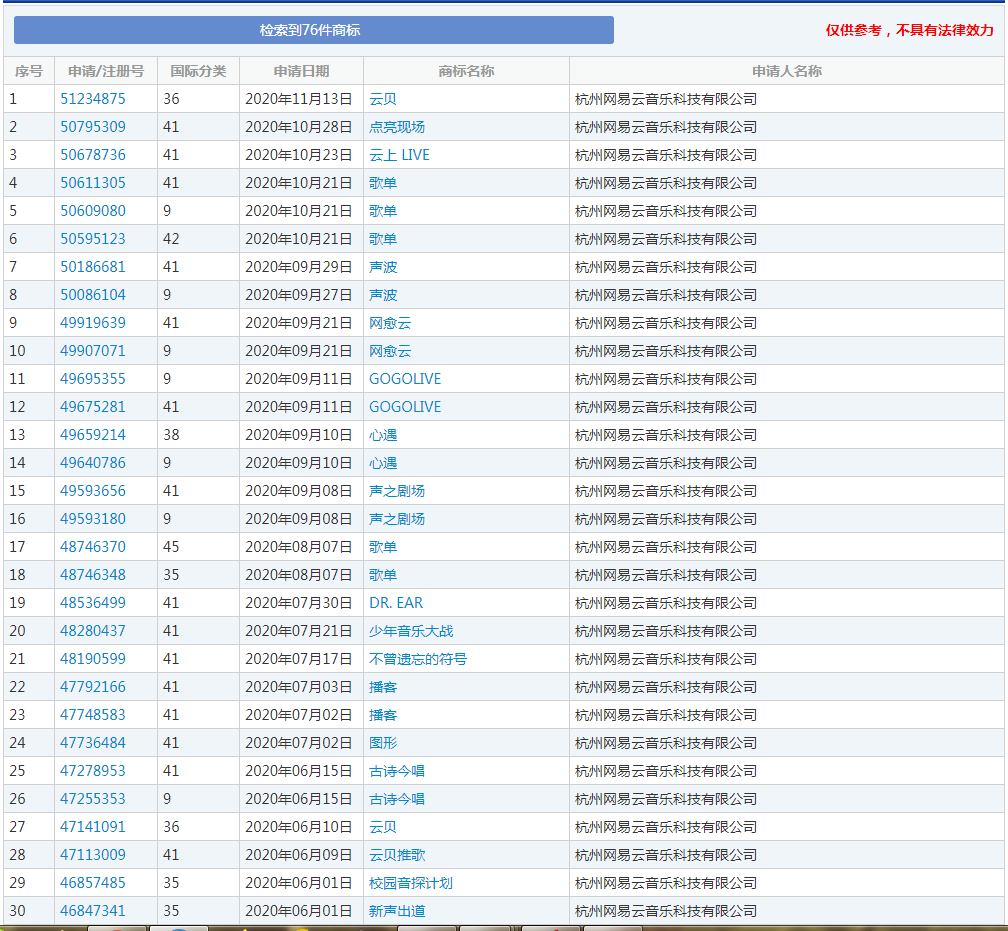
Task: Open registration number 50186681
Action: (x=93, y=267)
